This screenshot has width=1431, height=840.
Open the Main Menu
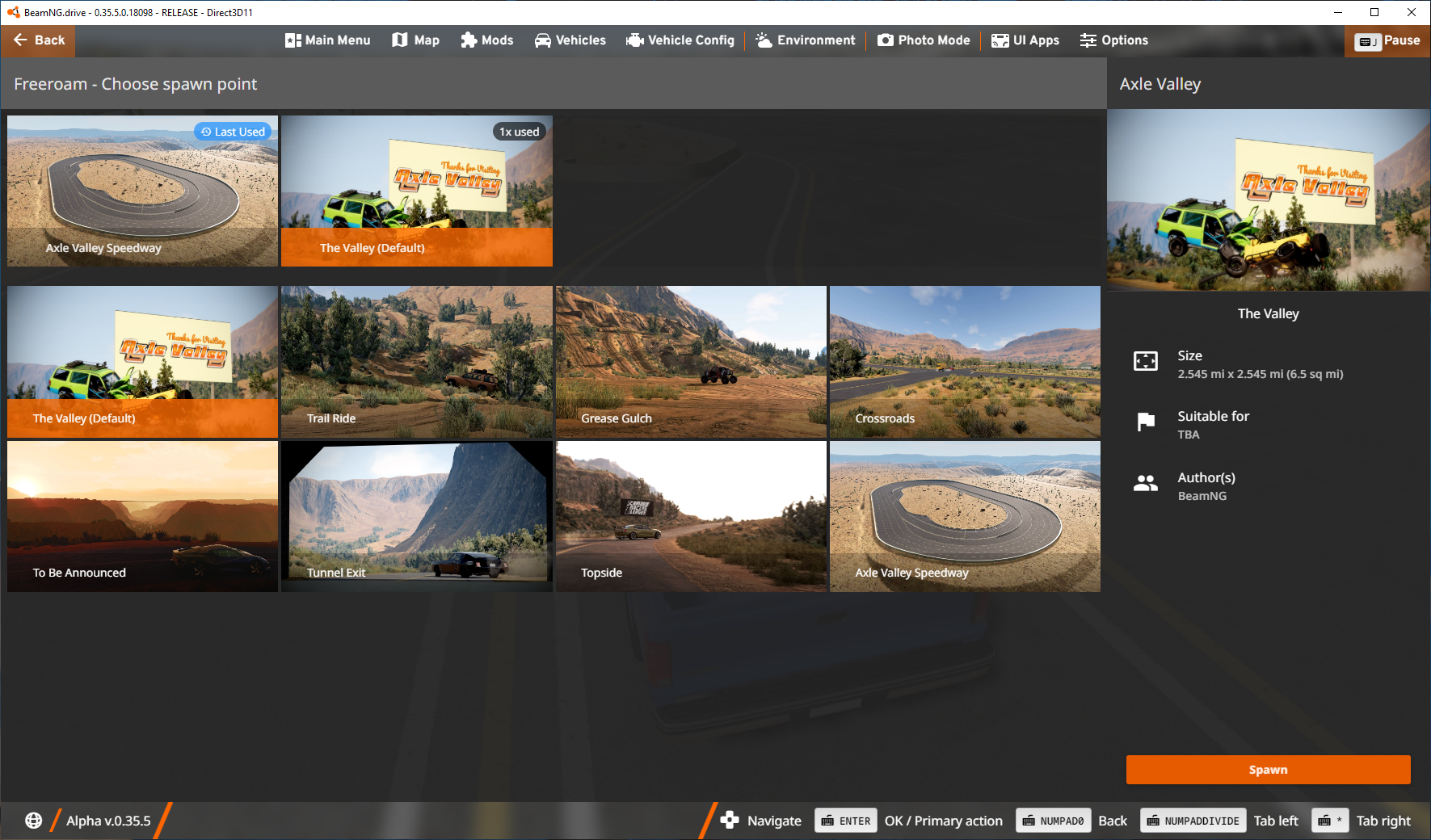pos(327,40)
